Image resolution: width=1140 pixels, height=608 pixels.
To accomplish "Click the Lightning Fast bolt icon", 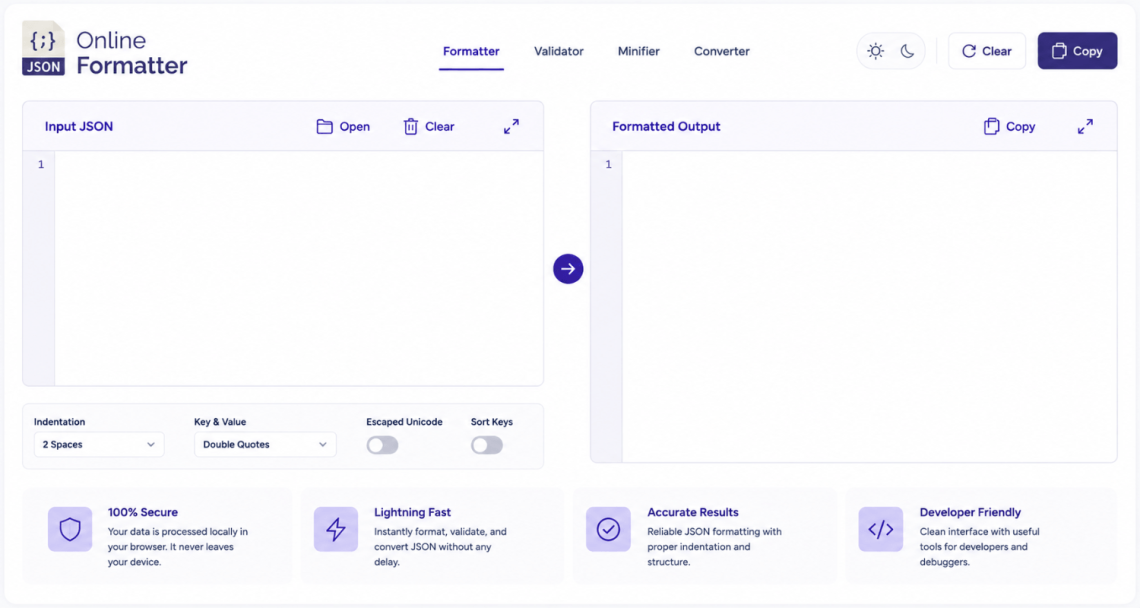I will (x=336, y=529).
